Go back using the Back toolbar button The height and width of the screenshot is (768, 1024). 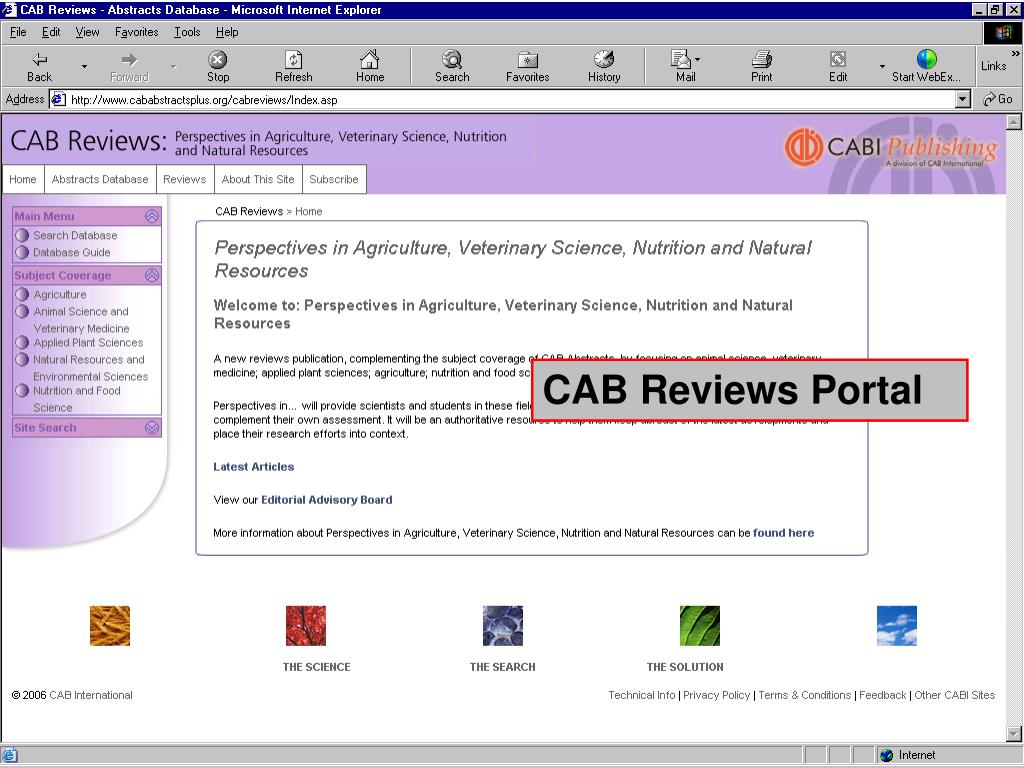(x=39, y=67)
